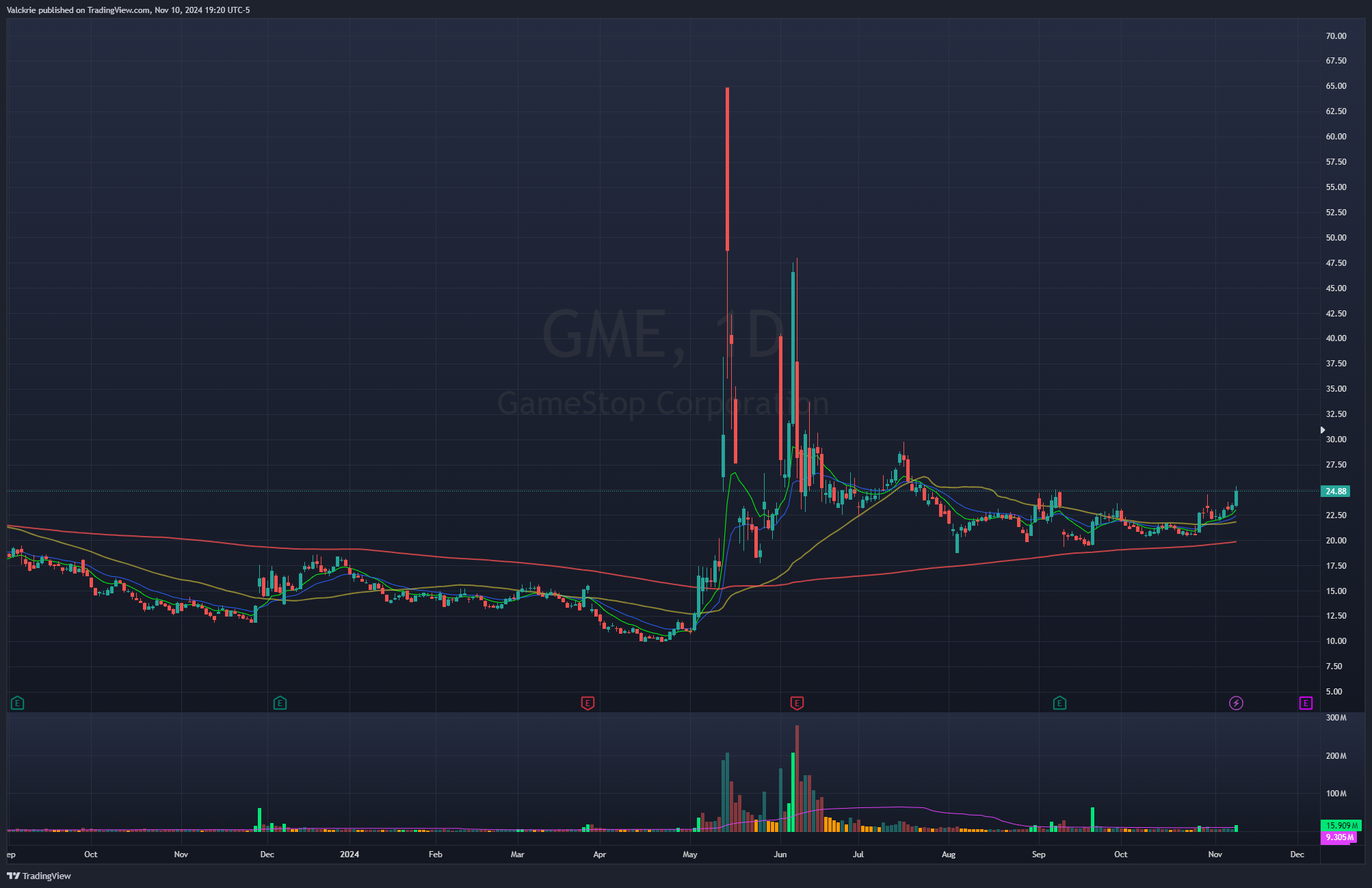This screenshot has width=1372, height=888.
Task: Click the 40.00 price axis label
Action: point(1336,338)
